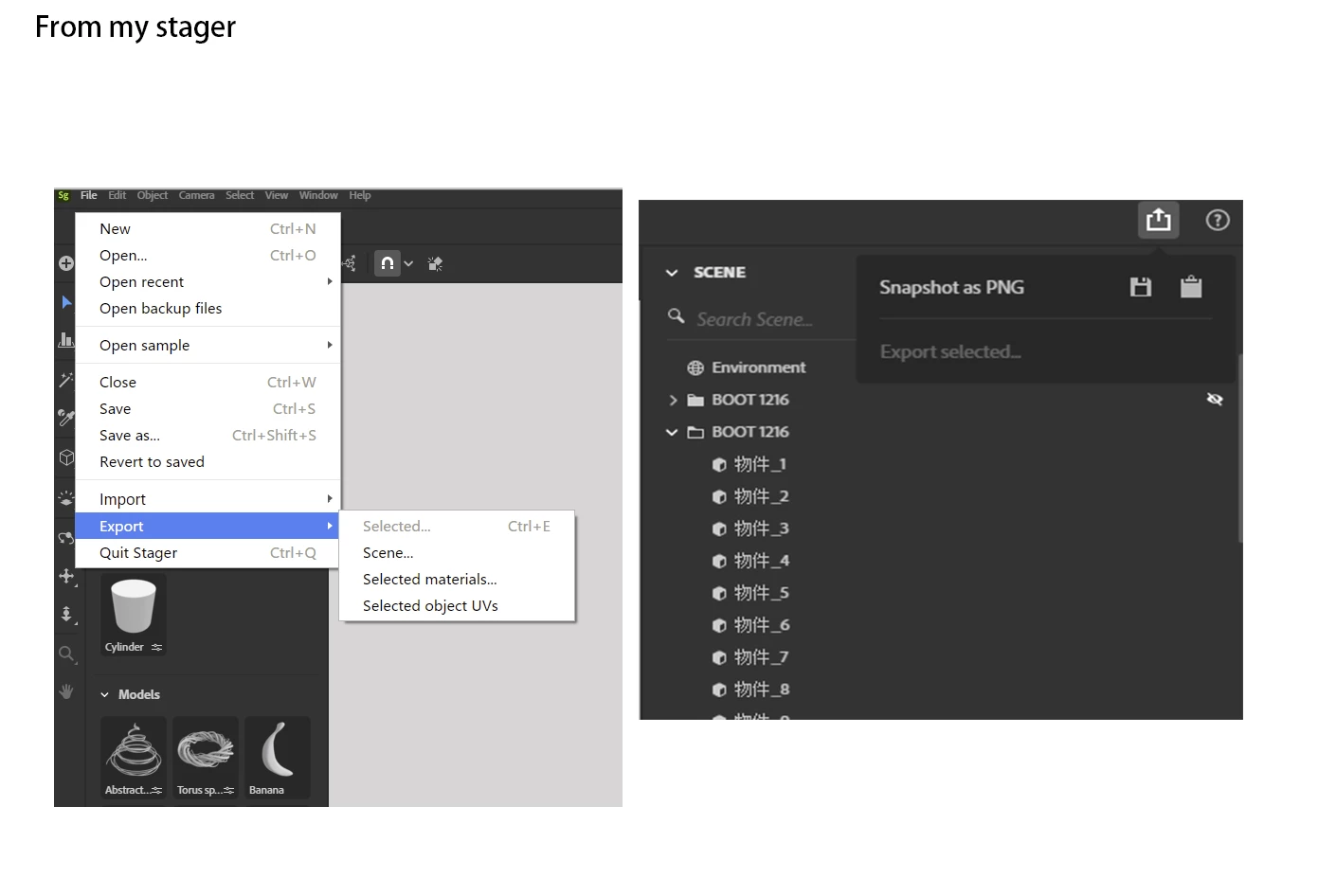Click the Abstract model sliders icon
Image resolution: width=1318 pixels, height=896 pixels.
click(156, 790)
